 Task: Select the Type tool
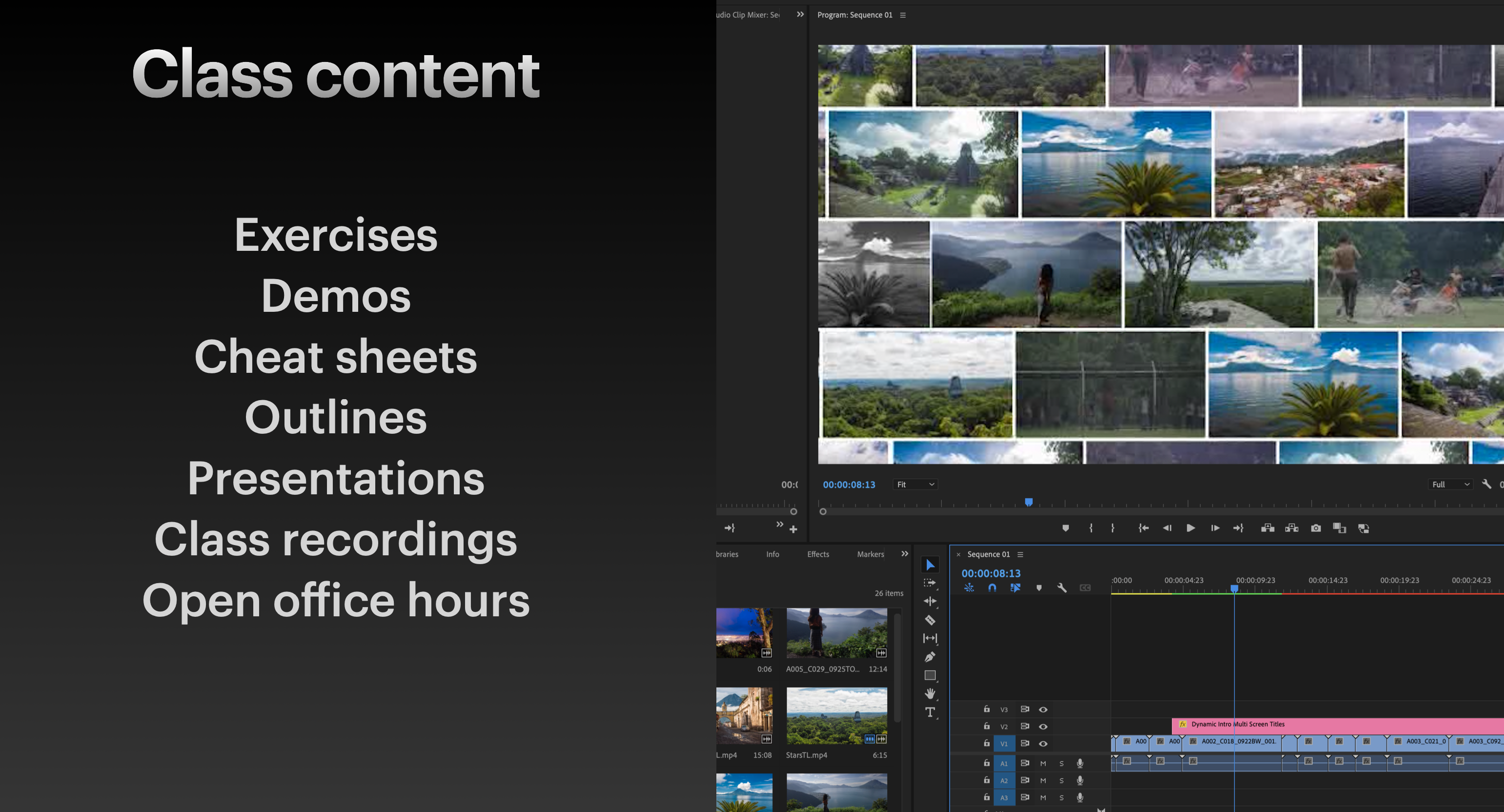click(x=930, y=712)
